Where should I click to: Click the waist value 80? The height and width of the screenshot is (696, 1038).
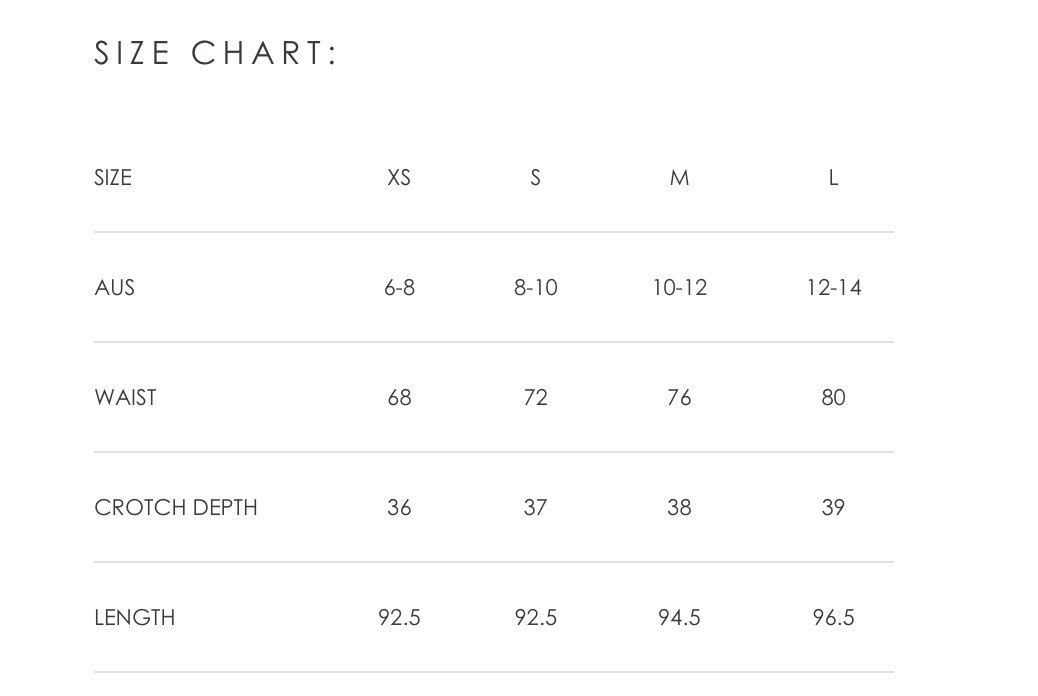point(833,397)
